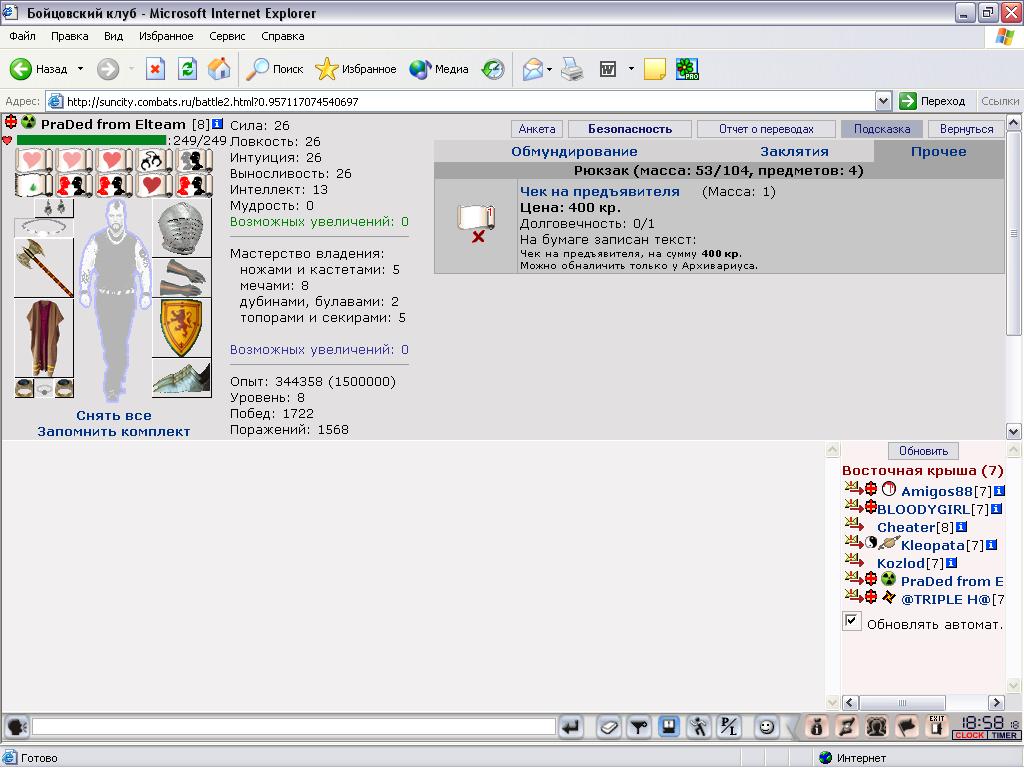Click the Edit with Word icon

coord(607,69)
